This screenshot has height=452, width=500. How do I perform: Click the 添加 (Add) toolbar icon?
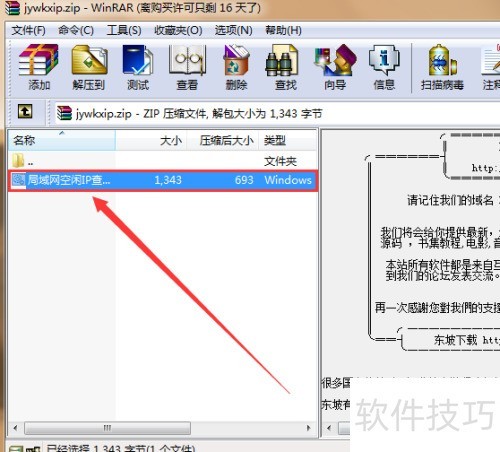click(38, 60)
